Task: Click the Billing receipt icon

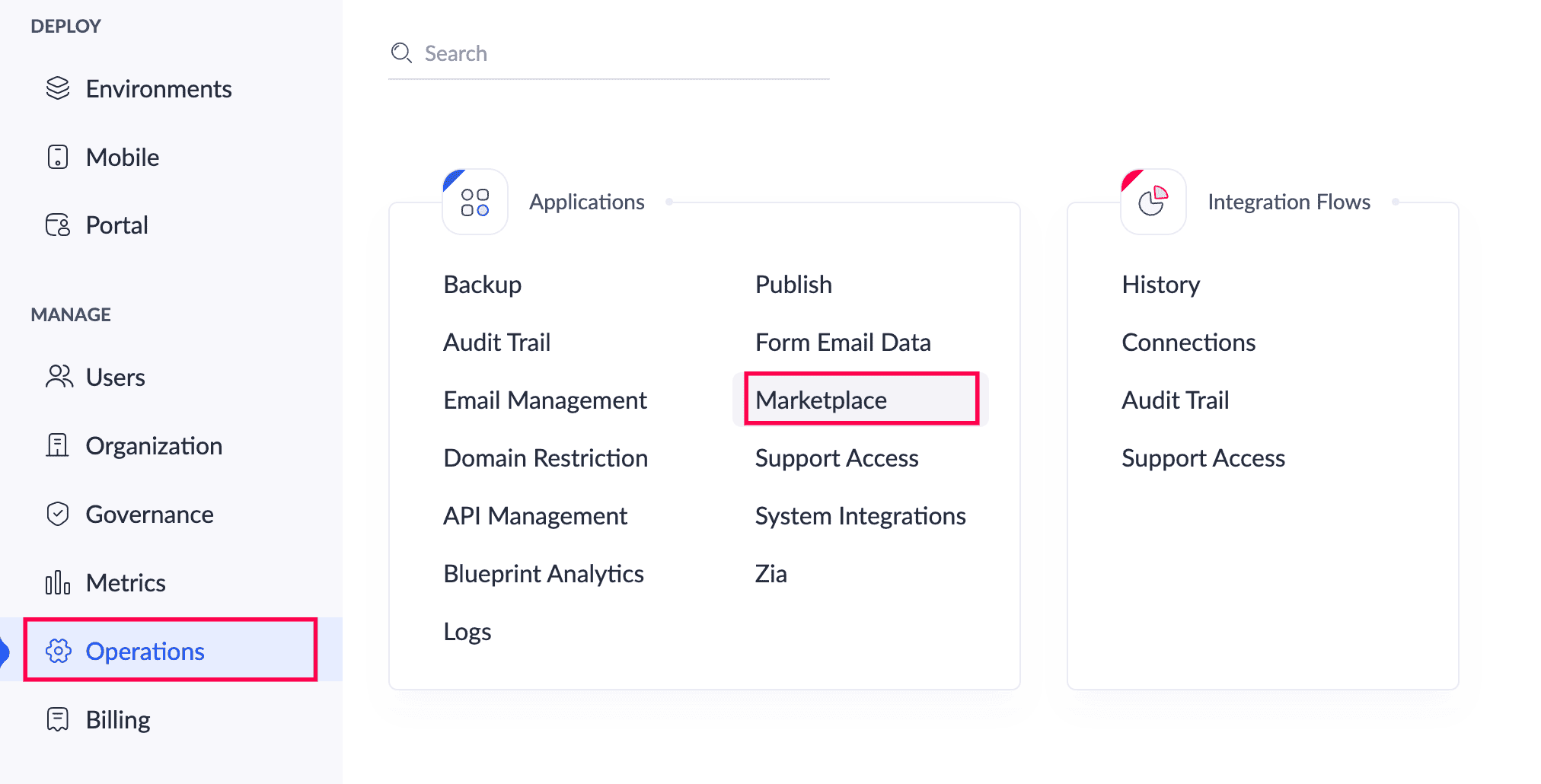Action: click(x=58, y=719)
